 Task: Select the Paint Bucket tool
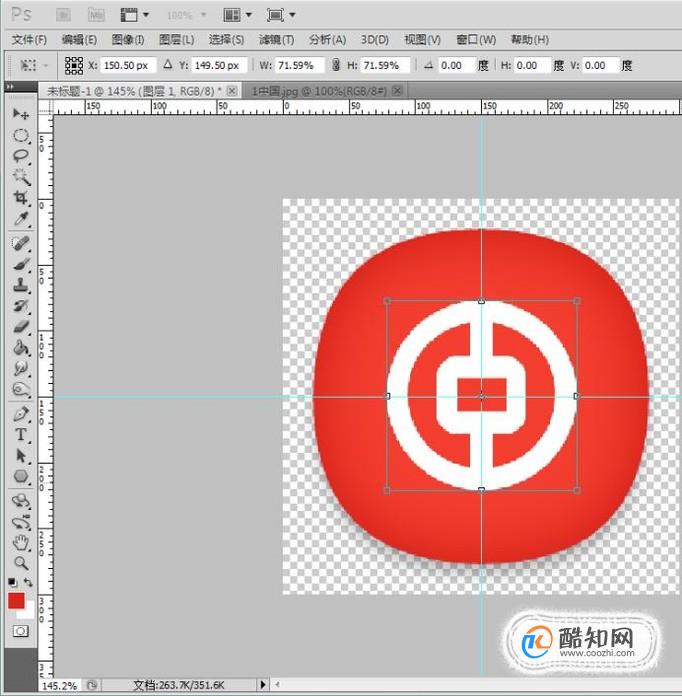20,348
